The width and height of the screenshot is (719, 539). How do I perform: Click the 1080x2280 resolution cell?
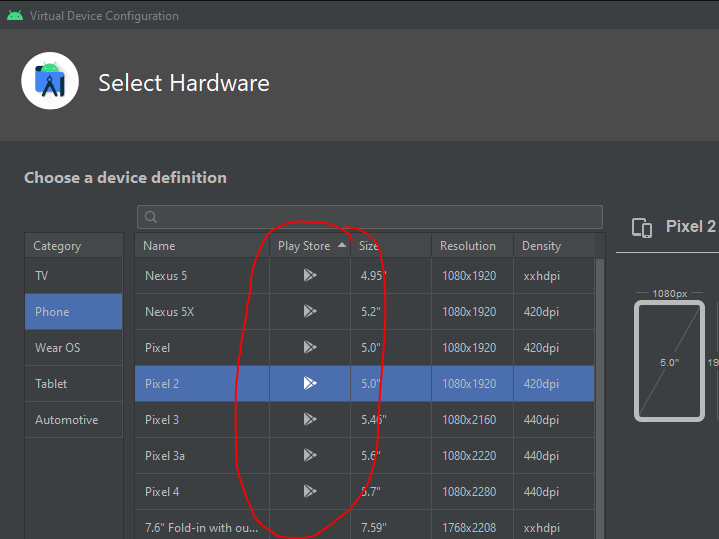[472, 492]
